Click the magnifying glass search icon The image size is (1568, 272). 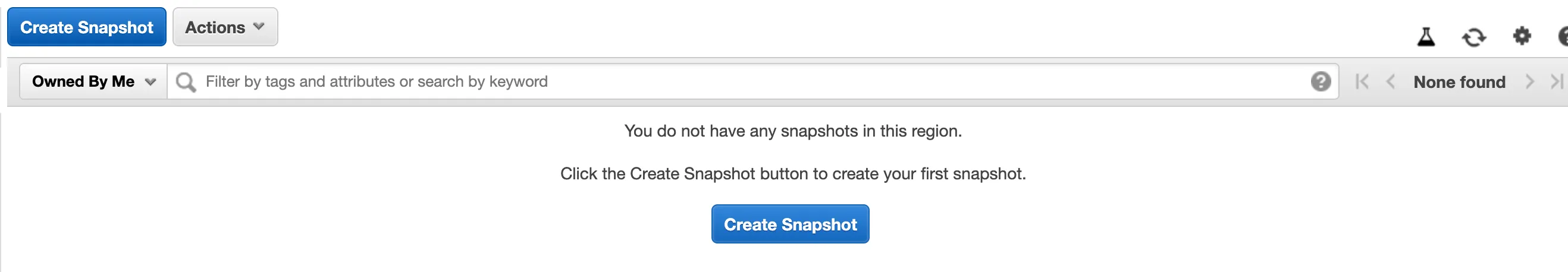[186, 82]
